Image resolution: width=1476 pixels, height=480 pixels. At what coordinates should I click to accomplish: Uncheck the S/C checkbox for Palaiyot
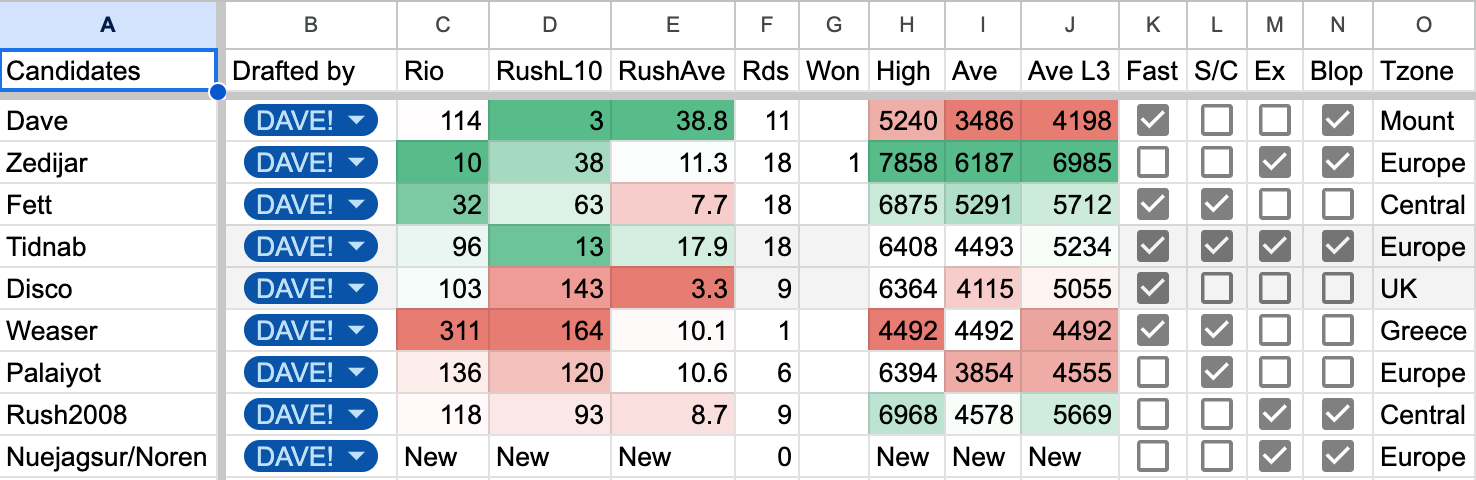[x=1216, y=373]
